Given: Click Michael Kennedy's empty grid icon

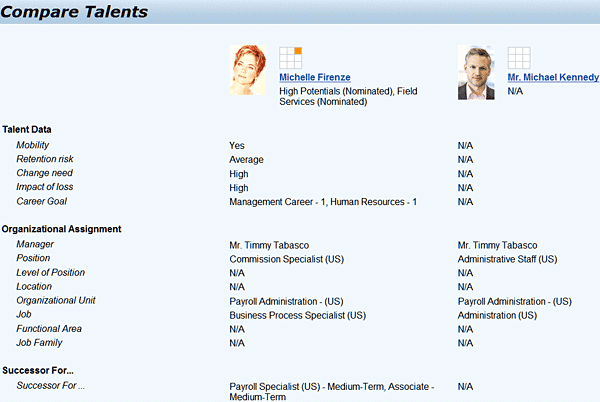Looking at the screenshot, I should coord(518,57).
